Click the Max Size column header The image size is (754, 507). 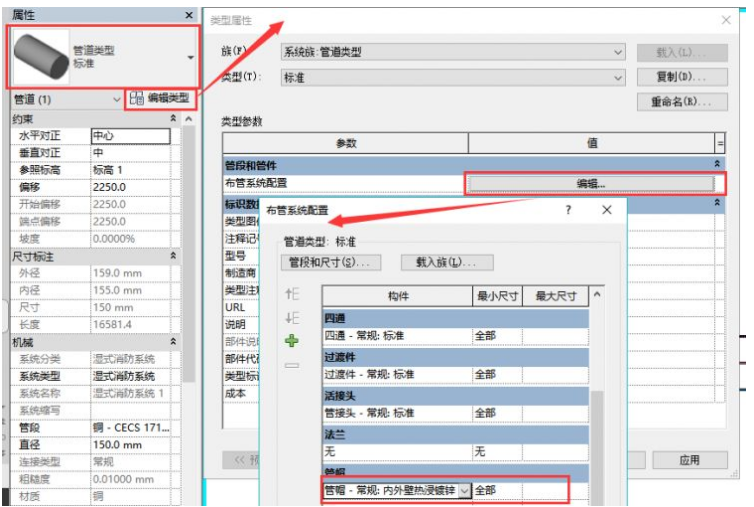(x=555, y=296)
